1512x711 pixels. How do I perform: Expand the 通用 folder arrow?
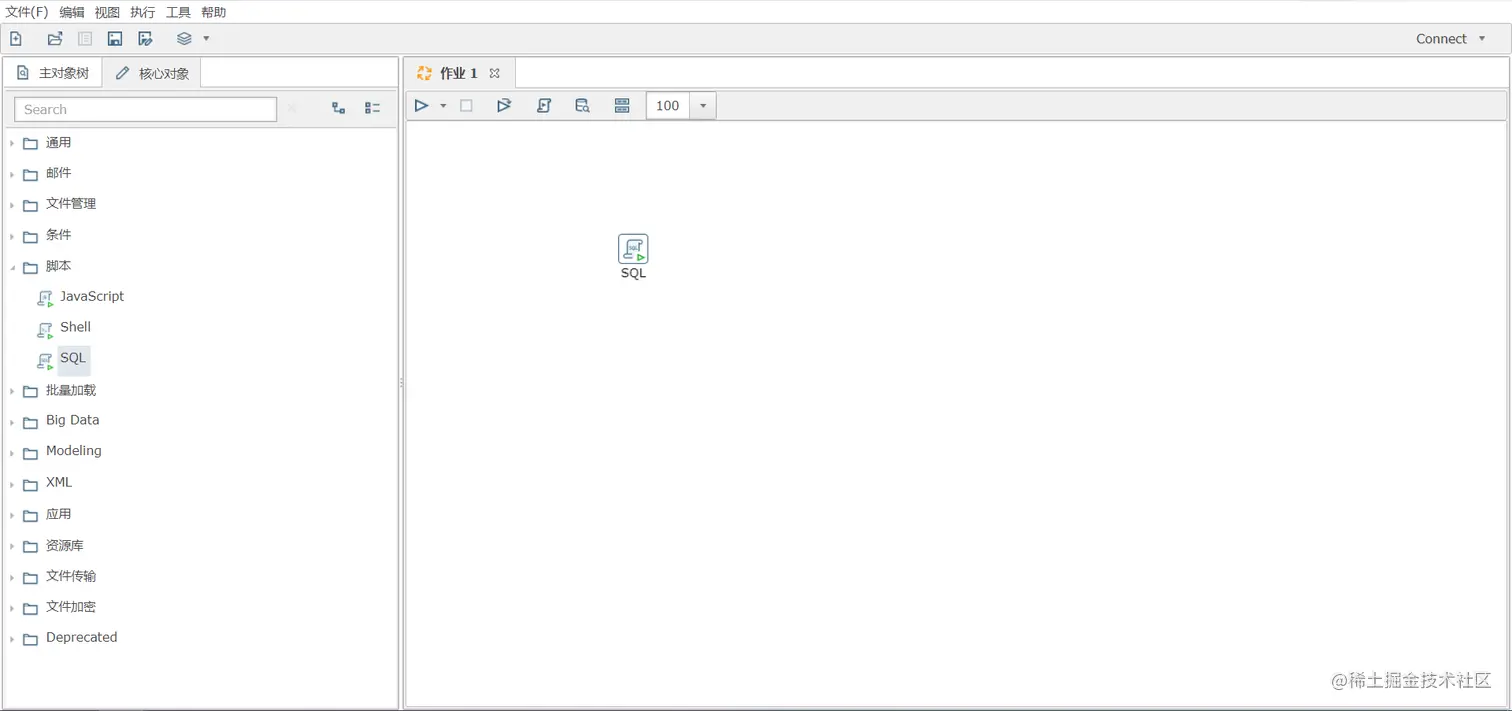pyautogui.click(x=12, y=144)
